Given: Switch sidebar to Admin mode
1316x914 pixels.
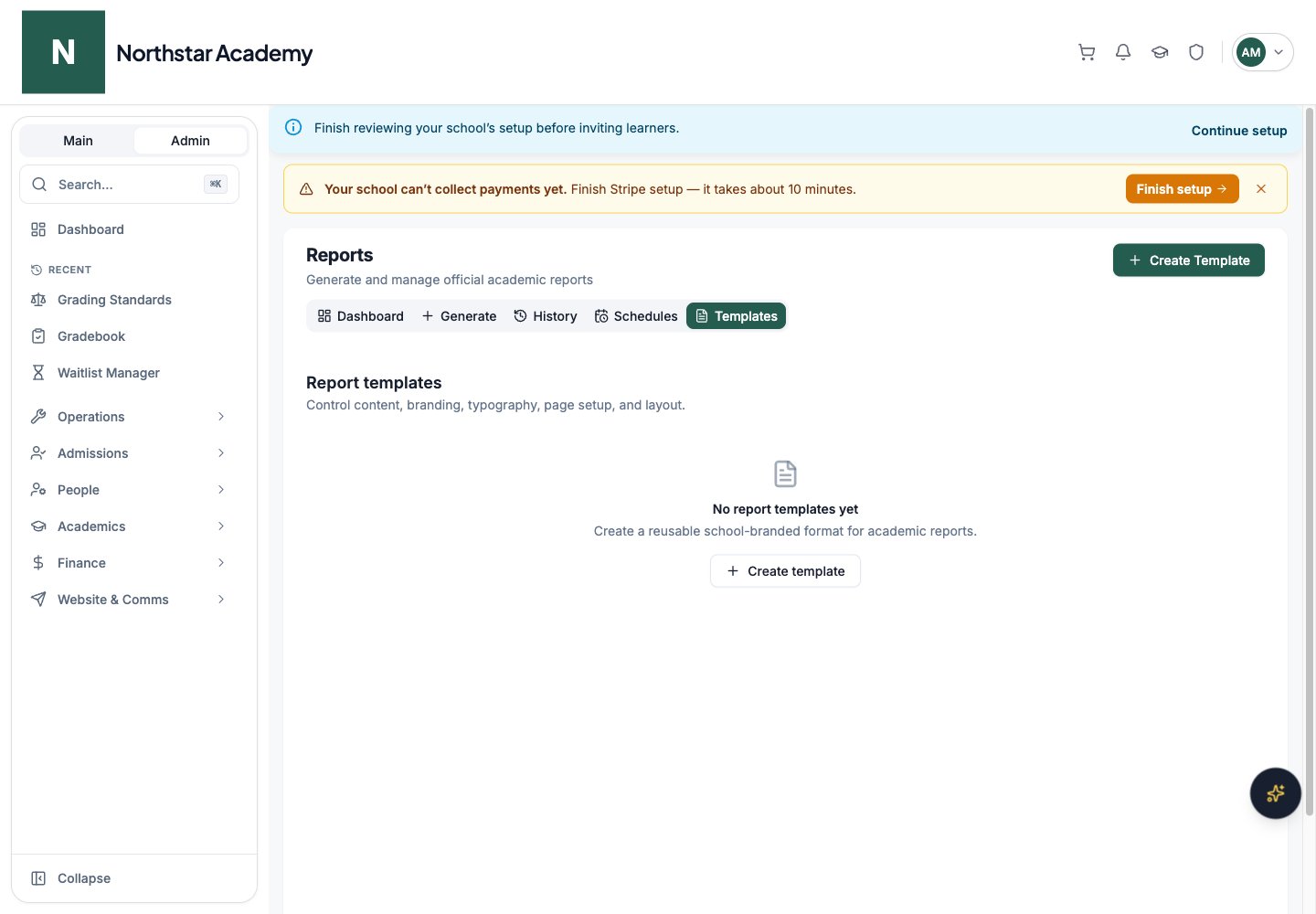Looking at the screenshot, I should pyautogui.click(x=190, y=141).
